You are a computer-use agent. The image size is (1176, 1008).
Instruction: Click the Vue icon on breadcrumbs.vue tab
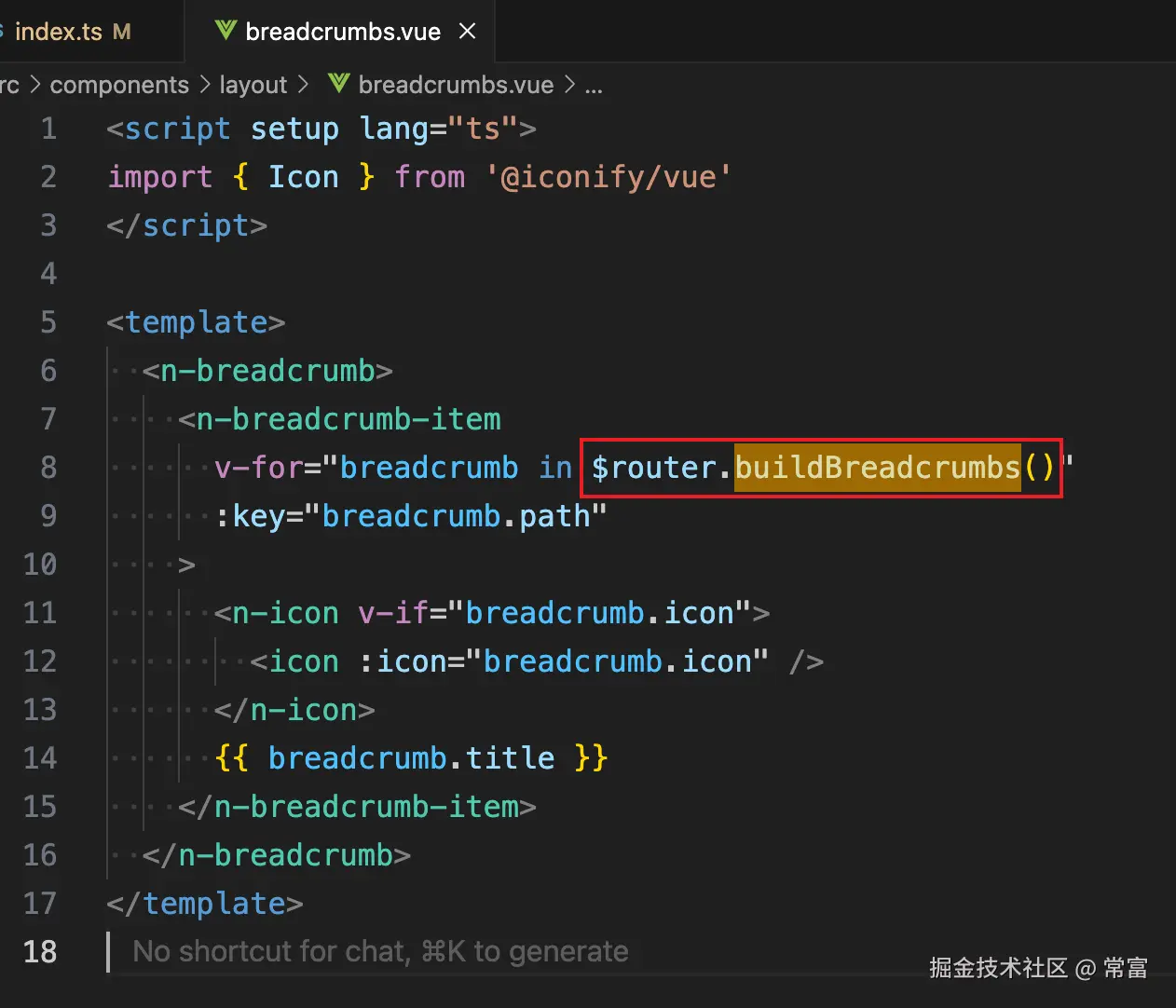[226, 31]
